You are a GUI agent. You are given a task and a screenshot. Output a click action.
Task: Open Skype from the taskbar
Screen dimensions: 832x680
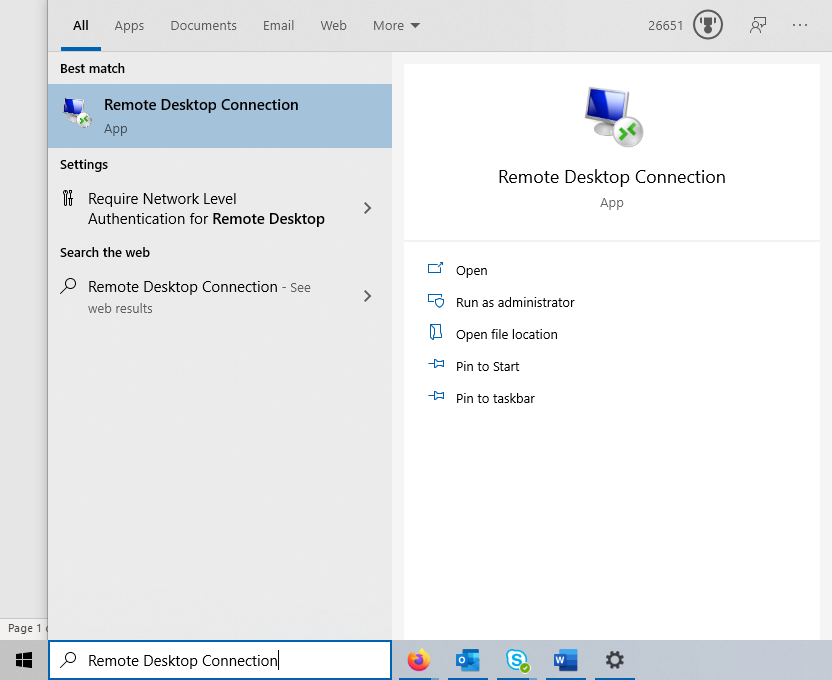[516, 660]
